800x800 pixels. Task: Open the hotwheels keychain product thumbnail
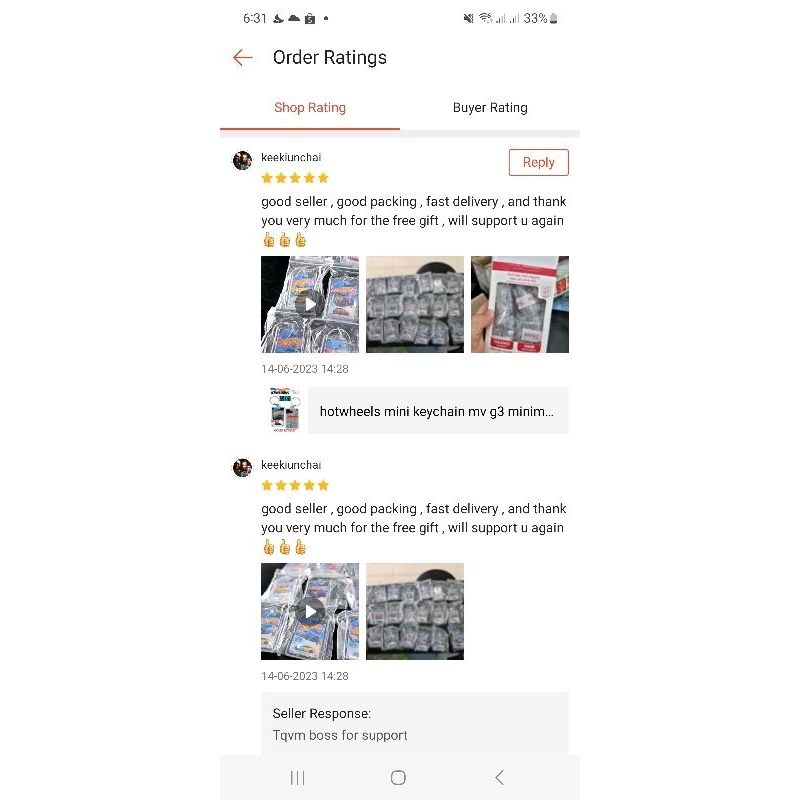coord(285,410)
